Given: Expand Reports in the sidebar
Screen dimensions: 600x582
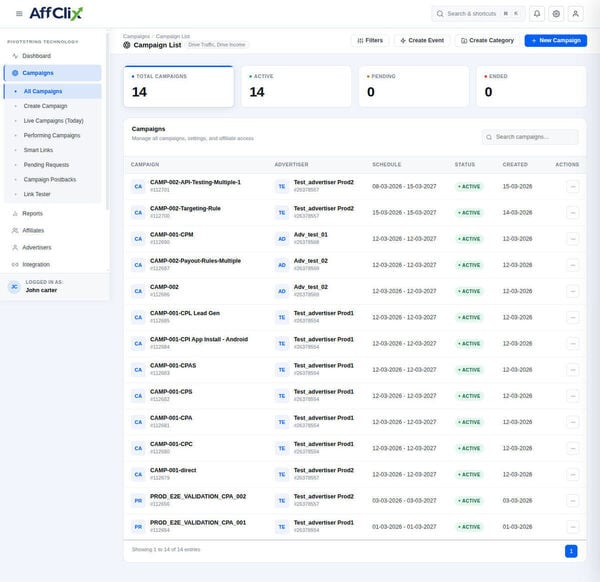Looking at the screenshot, I should (52, 214).
